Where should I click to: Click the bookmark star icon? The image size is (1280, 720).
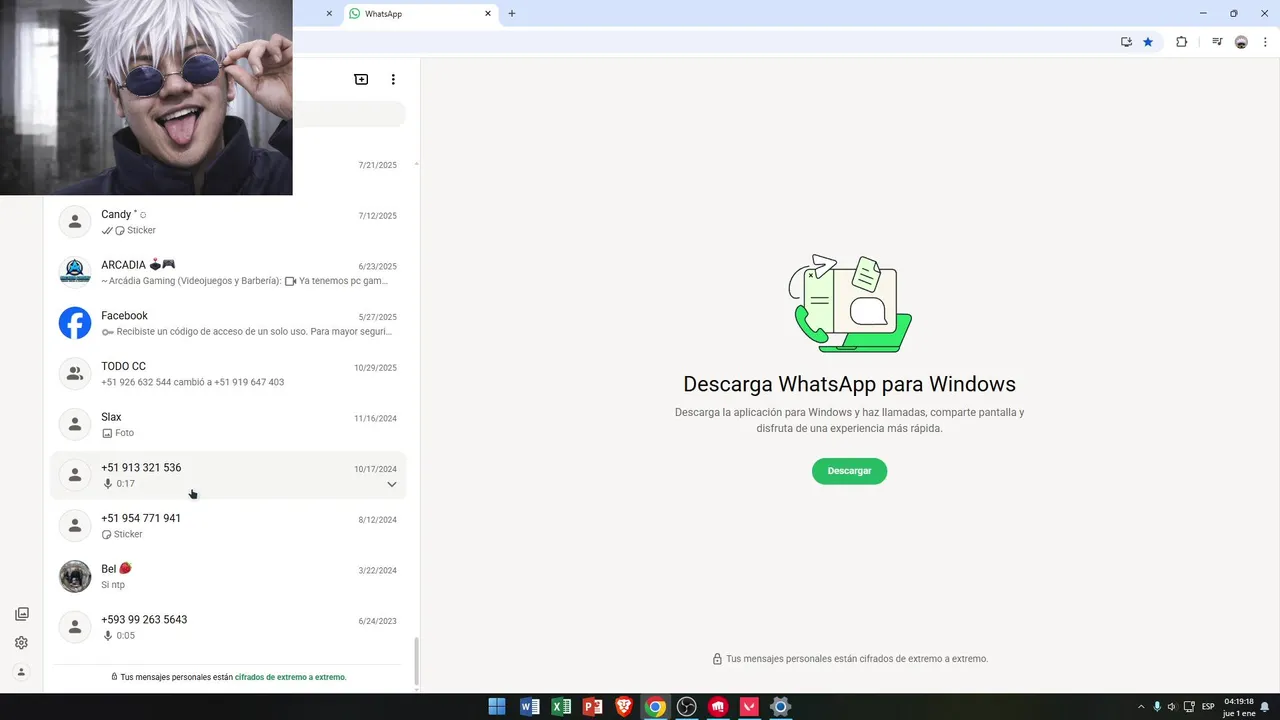click(x=1148, y=42)
